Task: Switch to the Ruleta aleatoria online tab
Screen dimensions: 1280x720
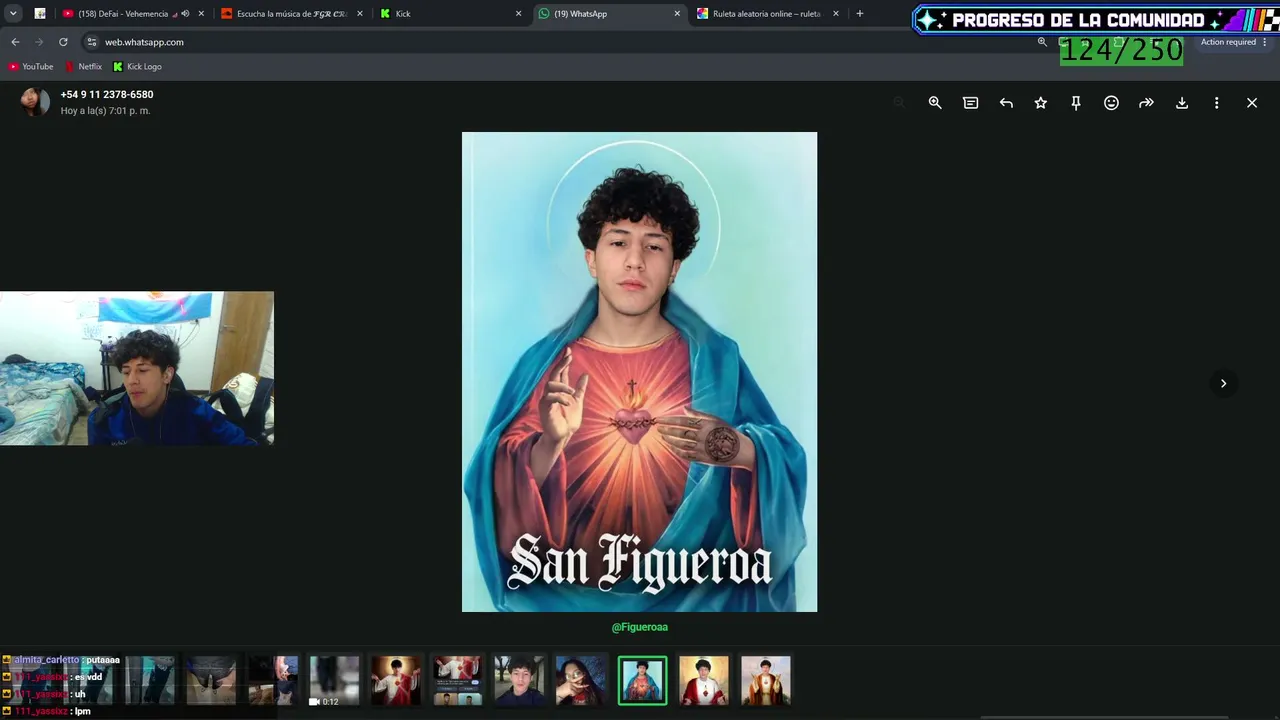Action: [x=766, y=14]
